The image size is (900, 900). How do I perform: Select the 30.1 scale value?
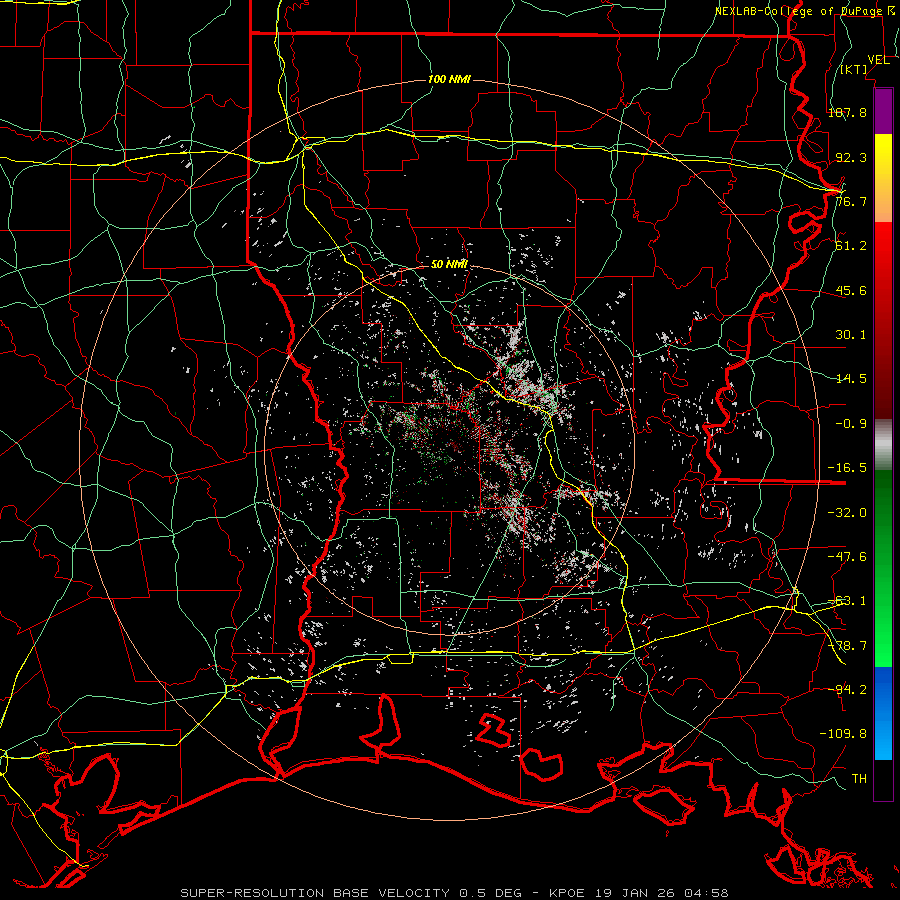click(x=851, y=335)
